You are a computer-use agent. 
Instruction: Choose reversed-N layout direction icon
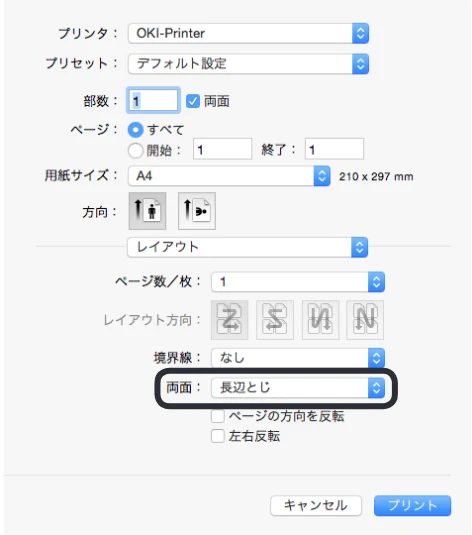320,320
